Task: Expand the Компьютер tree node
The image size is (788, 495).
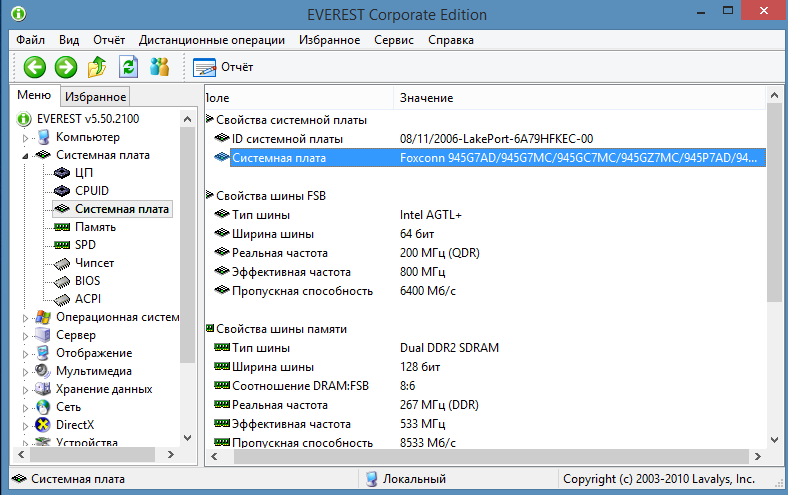Action: point(25,138)
